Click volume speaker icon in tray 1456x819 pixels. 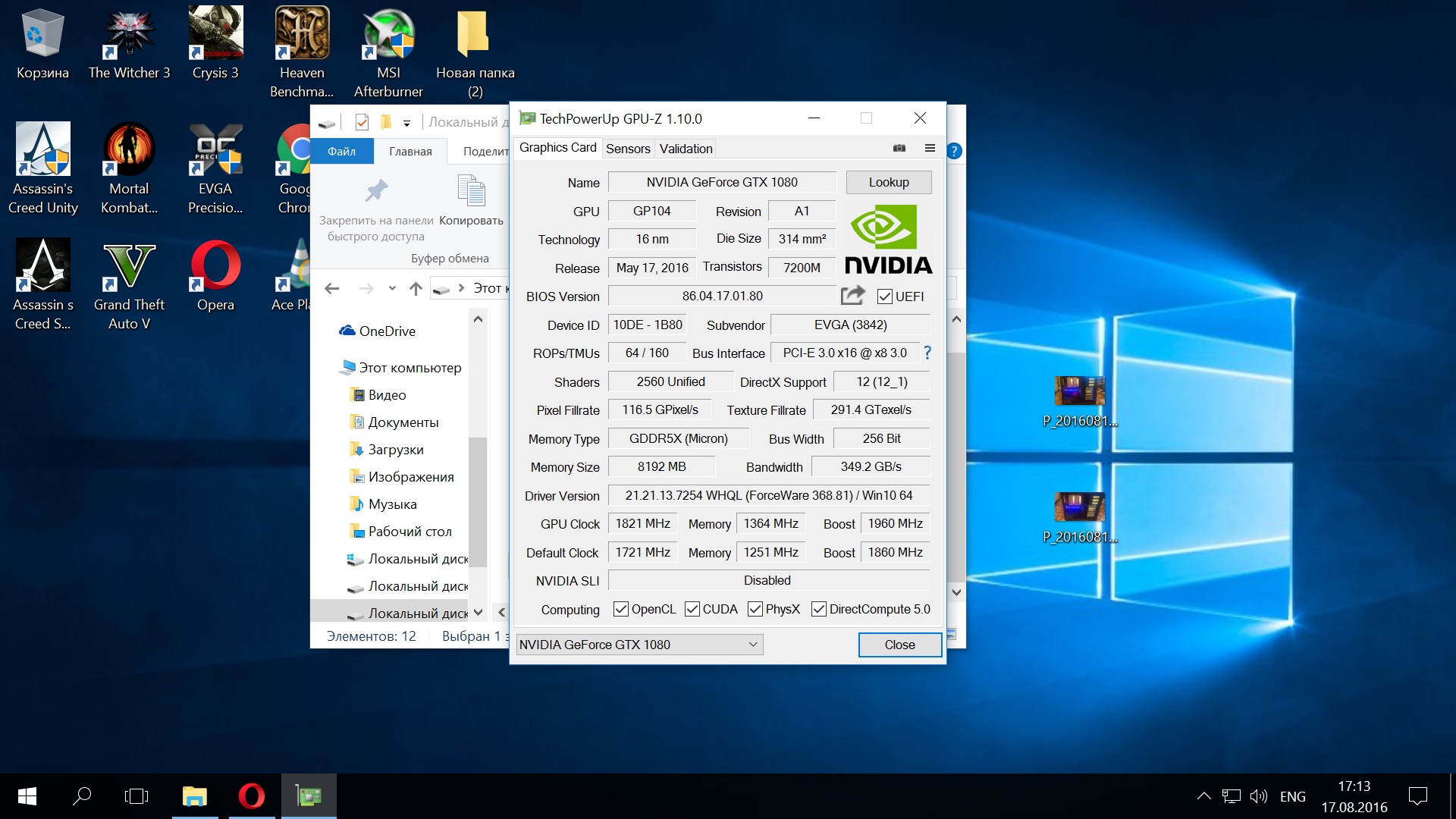point(1259,796)
